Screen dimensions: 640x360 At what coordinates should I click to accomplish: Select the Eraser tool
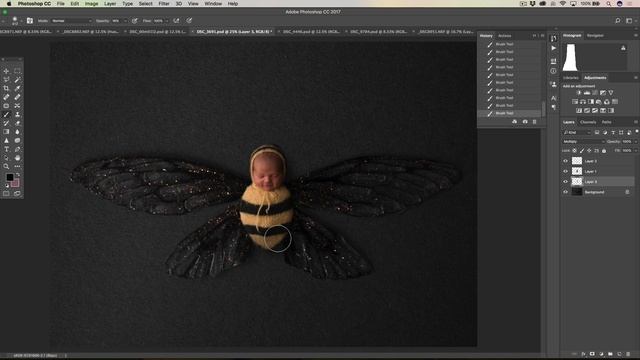pyautogui.click(x=17, y=123)
